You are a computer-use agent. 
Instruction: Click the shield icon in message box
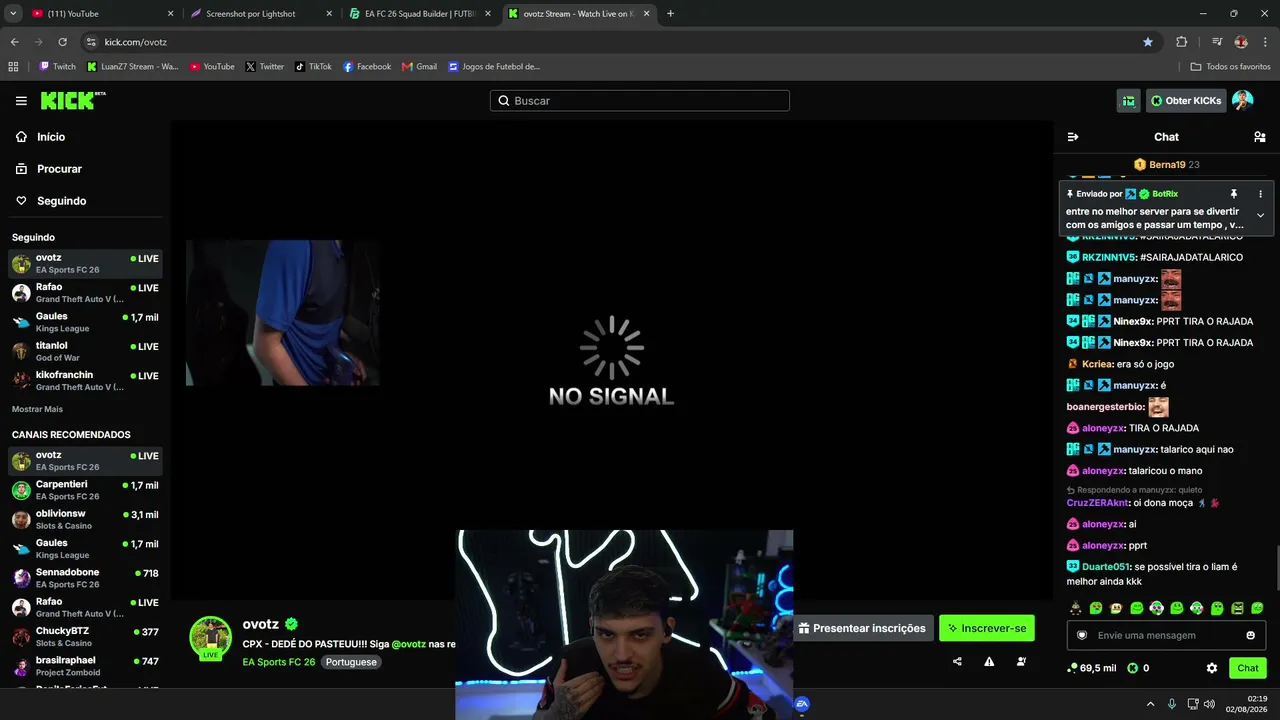pyautogui.click(x=1082, y=635)
